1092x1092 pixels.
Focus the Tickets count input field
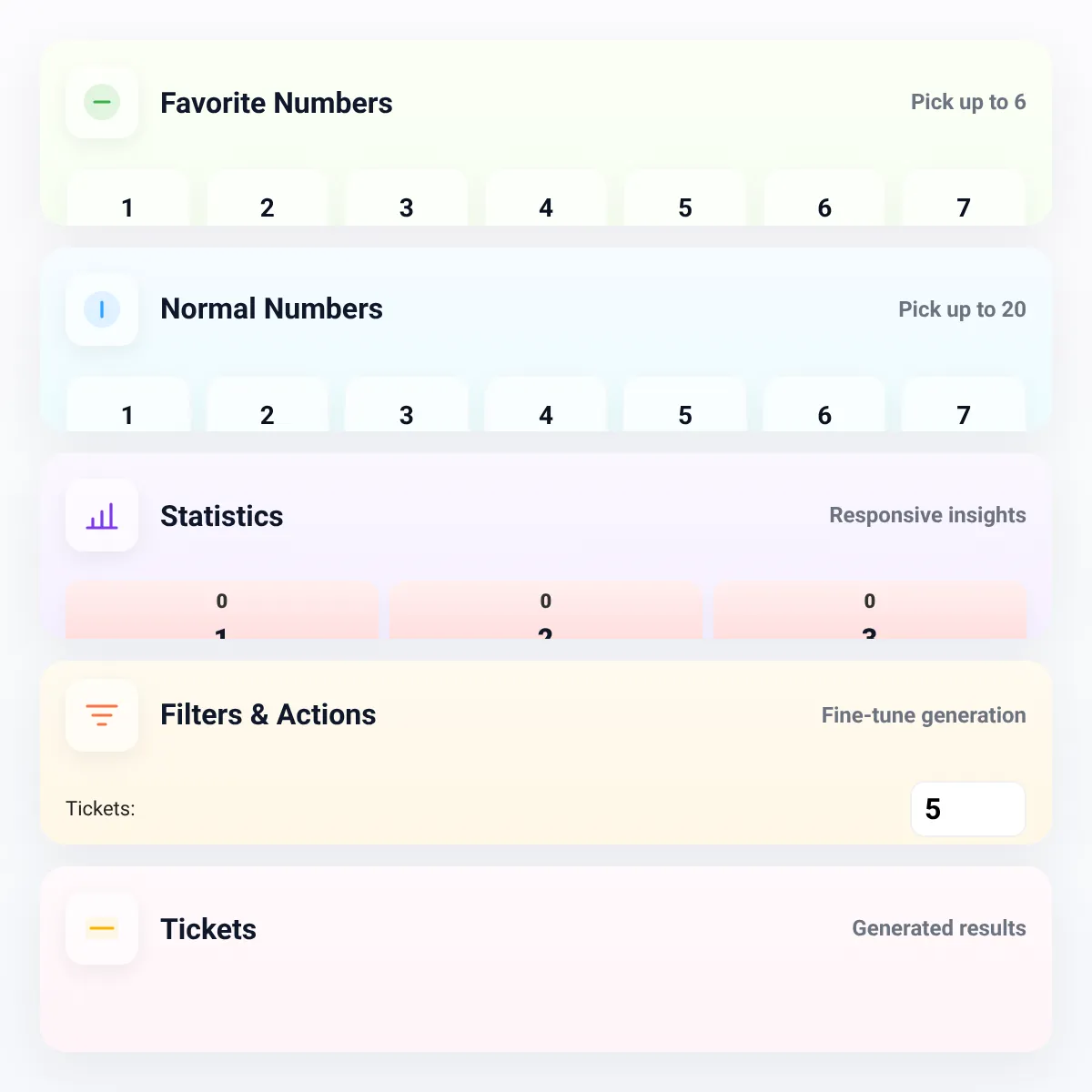(x=968, y=809)
